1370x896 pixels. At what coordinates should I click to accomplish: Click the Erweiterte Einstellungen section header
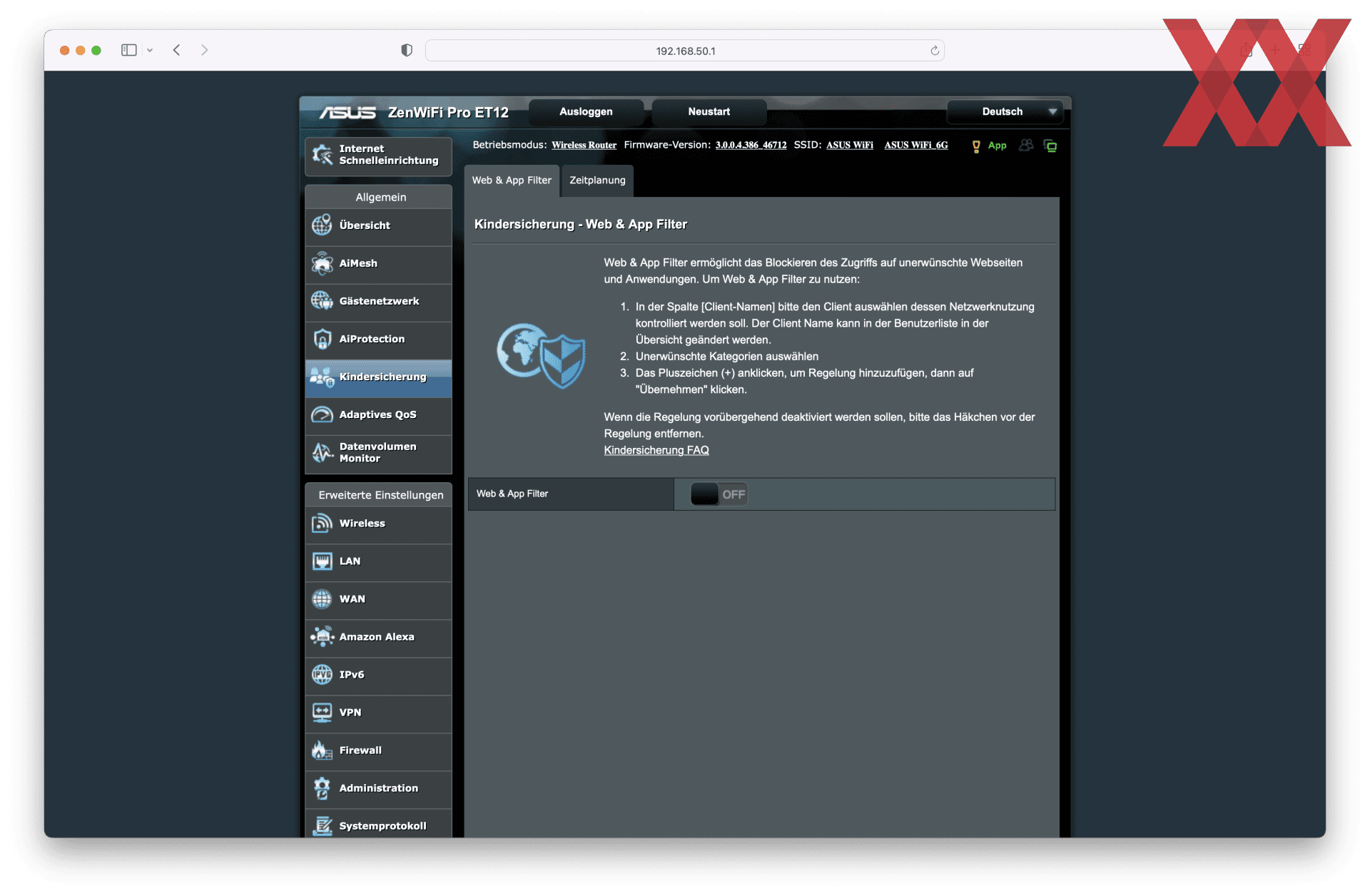pyautogui.click(x=378, y=495)
